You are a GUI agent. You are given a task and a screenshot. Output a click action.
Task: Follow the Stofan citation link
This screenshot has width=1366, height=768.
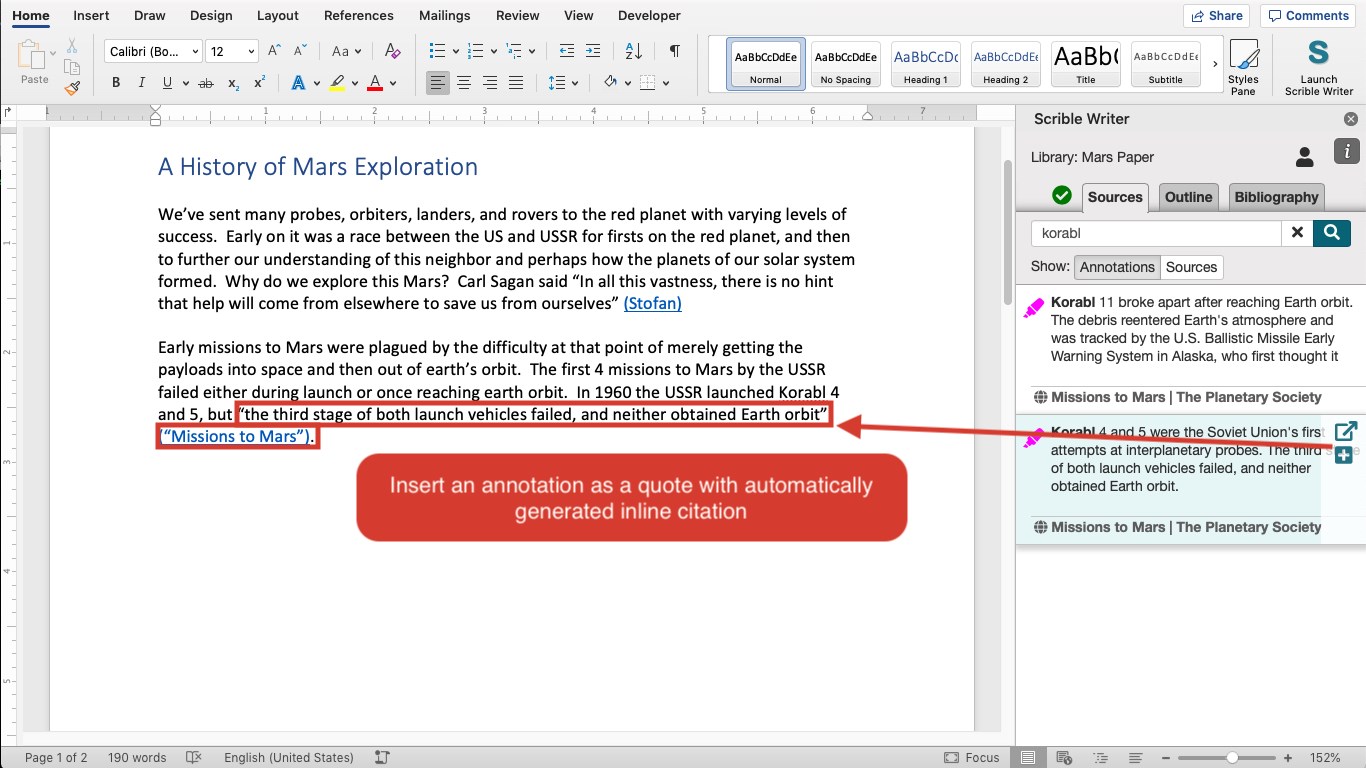[652, 303]
